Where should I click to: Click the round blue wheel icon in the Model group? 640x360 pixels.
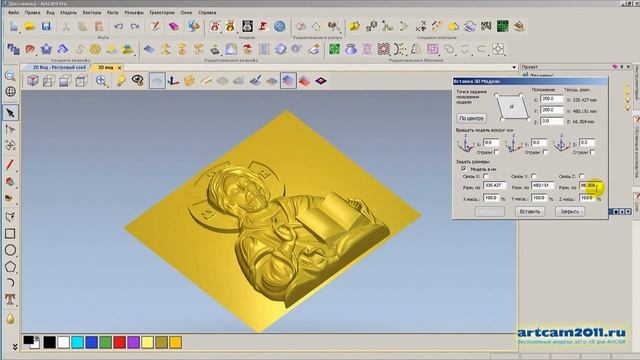tap(280, 27)
